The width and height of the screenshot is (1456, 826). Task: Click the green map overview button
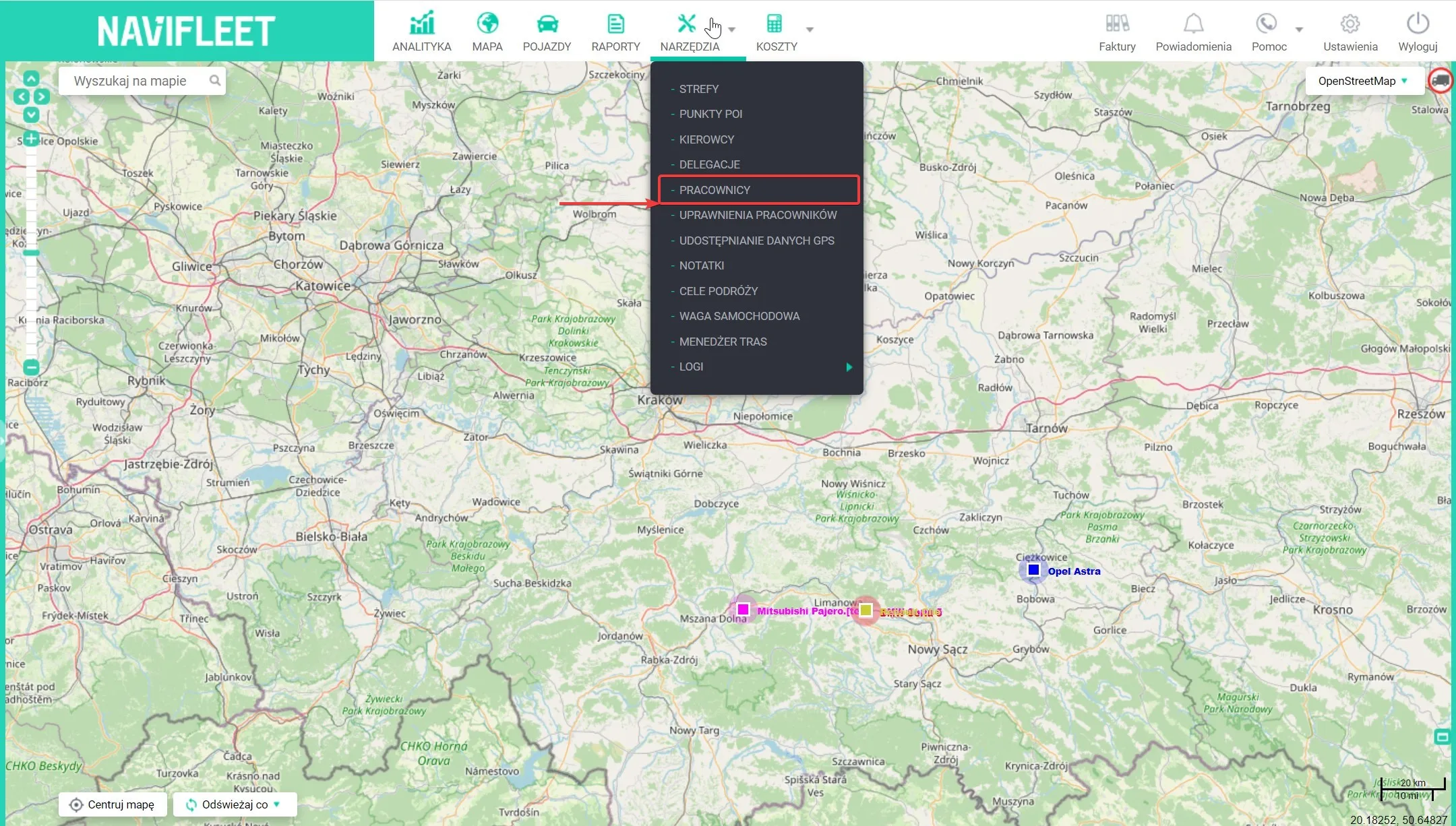[x=1443, y=736]
